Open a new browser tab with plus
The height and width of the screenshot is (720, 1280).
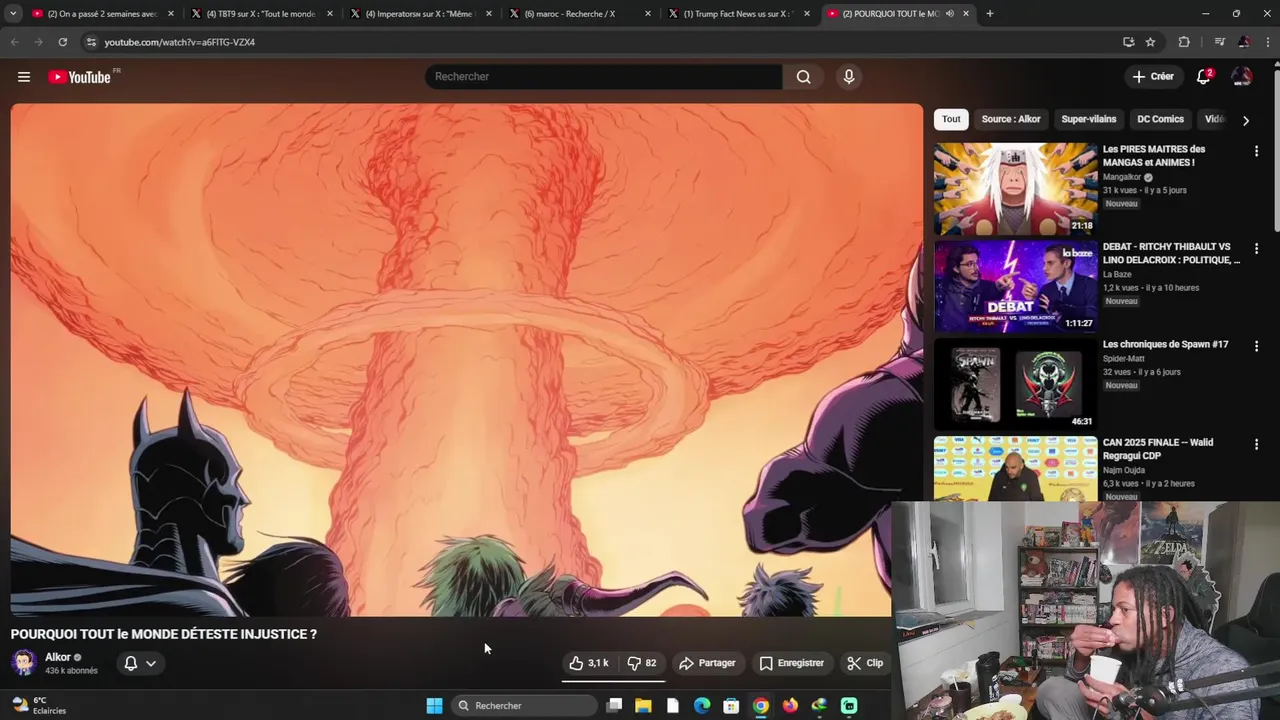[990, 14]
